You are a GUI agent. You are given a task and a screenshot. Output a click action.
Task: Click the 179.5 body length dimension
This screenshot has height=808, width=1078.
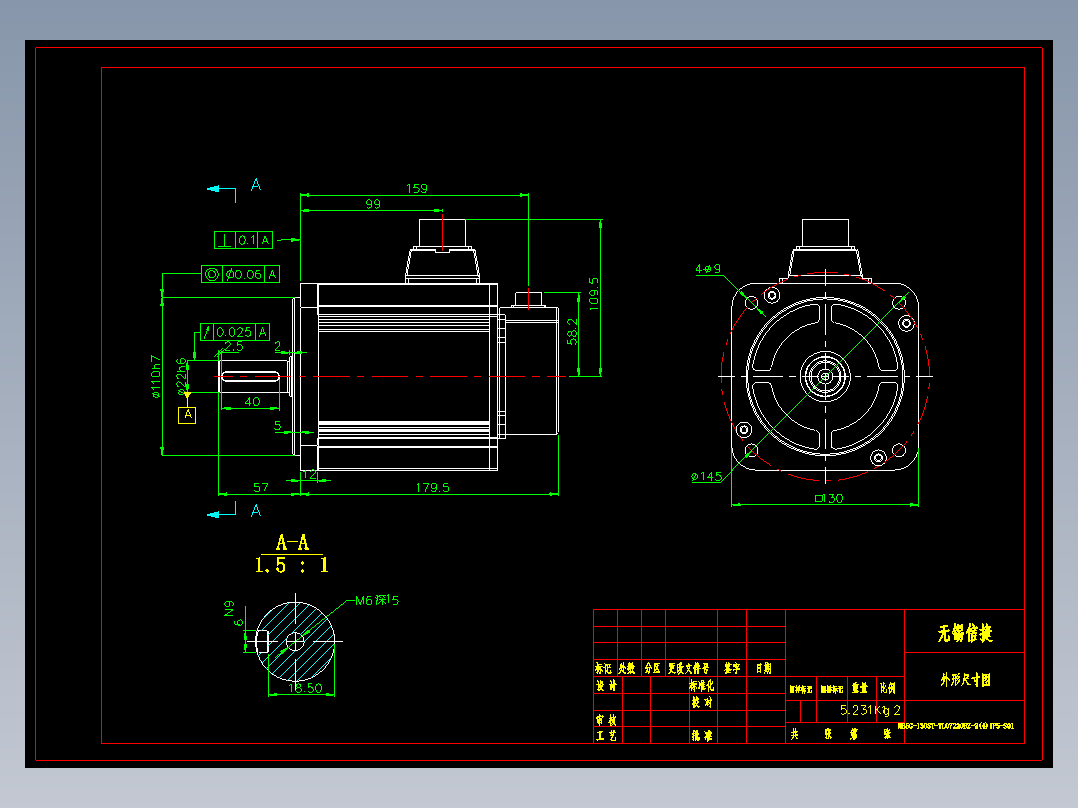(432, 487)
